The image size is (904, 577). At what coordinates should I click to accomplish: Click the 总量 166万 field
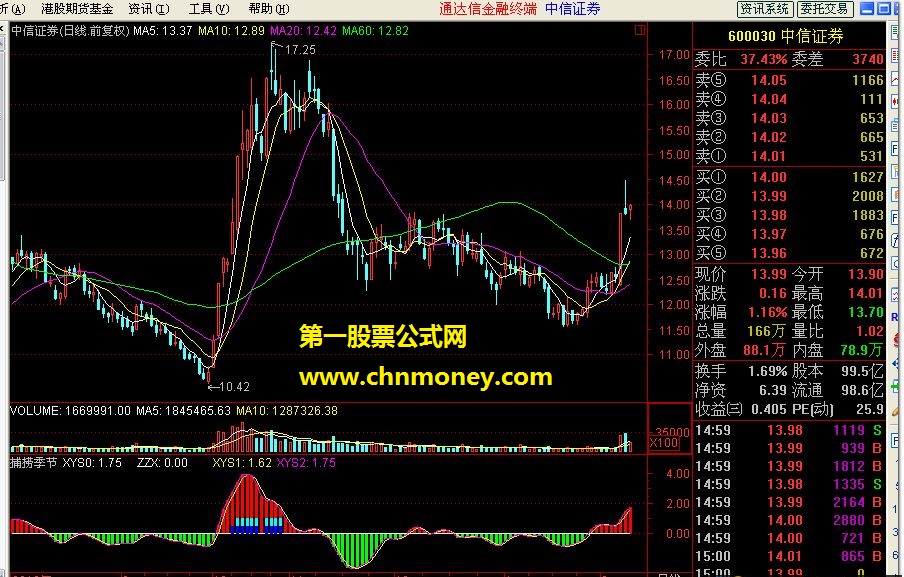coord(741,331)
